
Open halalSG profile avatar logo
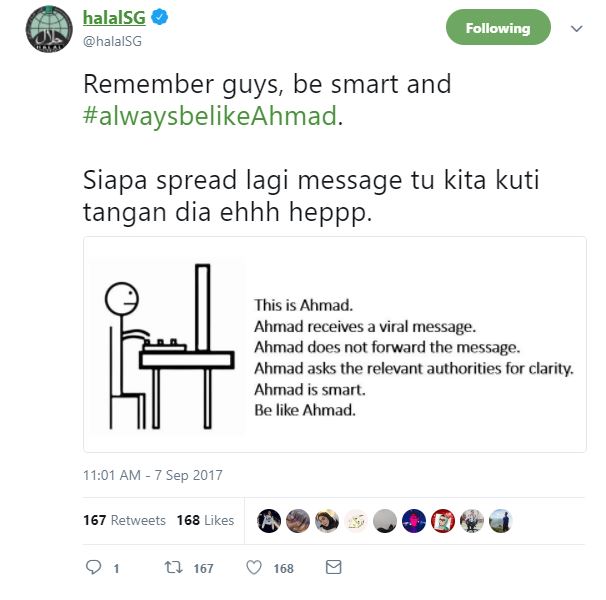pyautogui.click(x=49, y=29)
